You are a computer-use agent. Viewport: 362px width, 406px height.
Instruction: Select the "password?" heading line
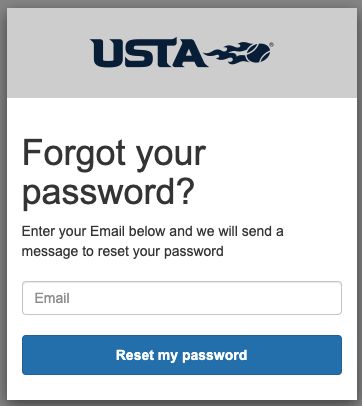(x=108, y=193)
